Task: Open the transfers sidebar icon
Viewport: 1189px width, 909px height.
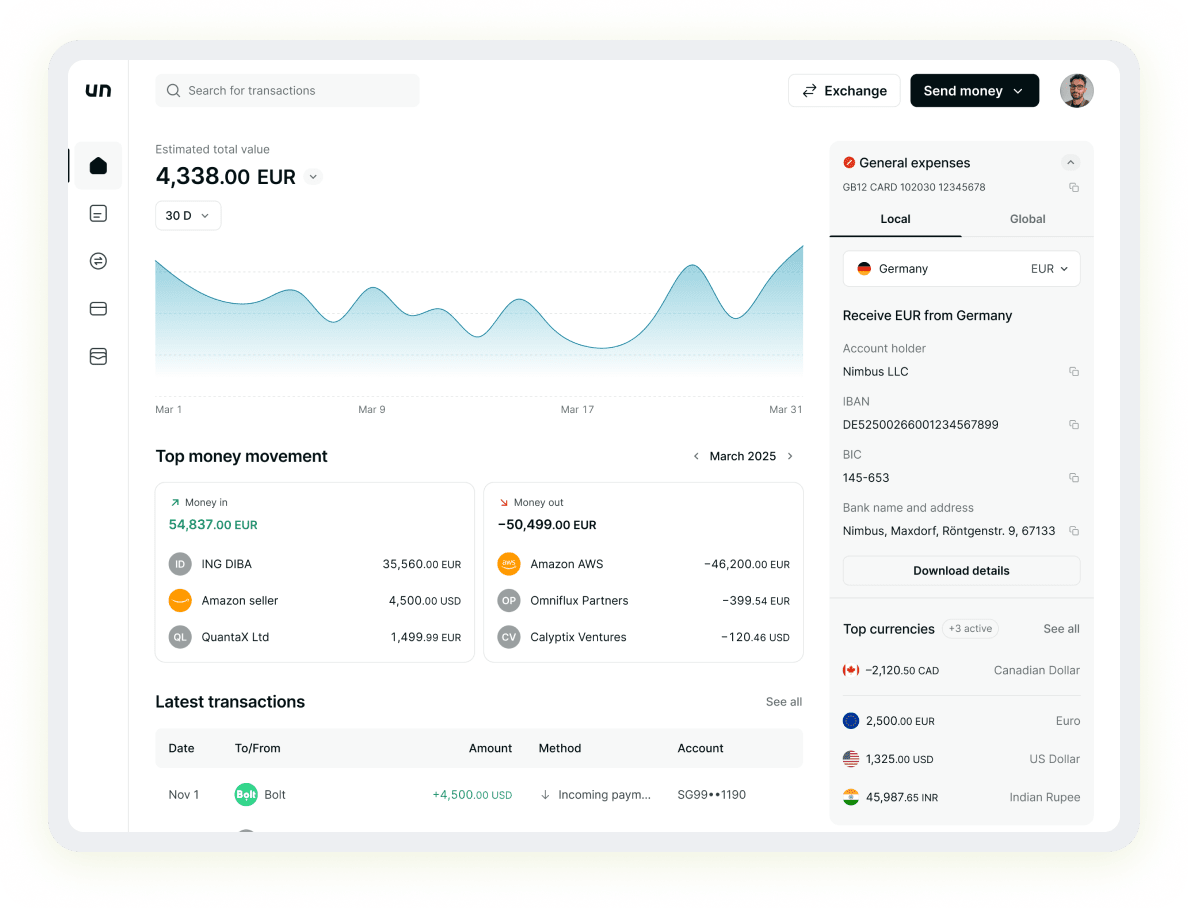Action: [98, 261]
